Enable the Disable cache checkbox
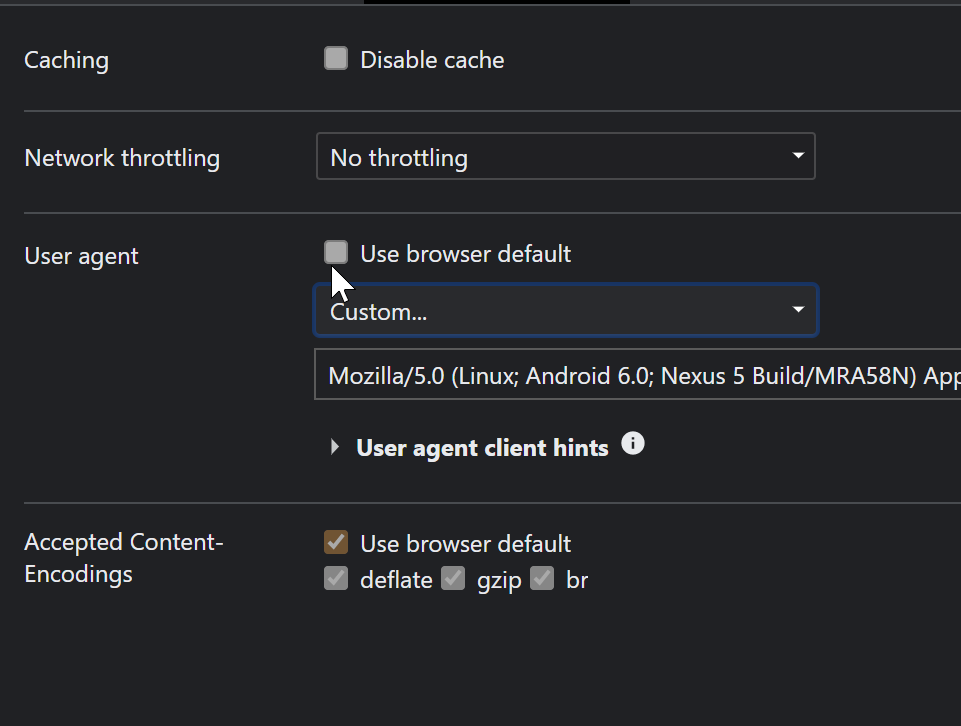Image resolution: width=961 pixels, height=726 pixels. pyautogui.click(x=336, y=59)
